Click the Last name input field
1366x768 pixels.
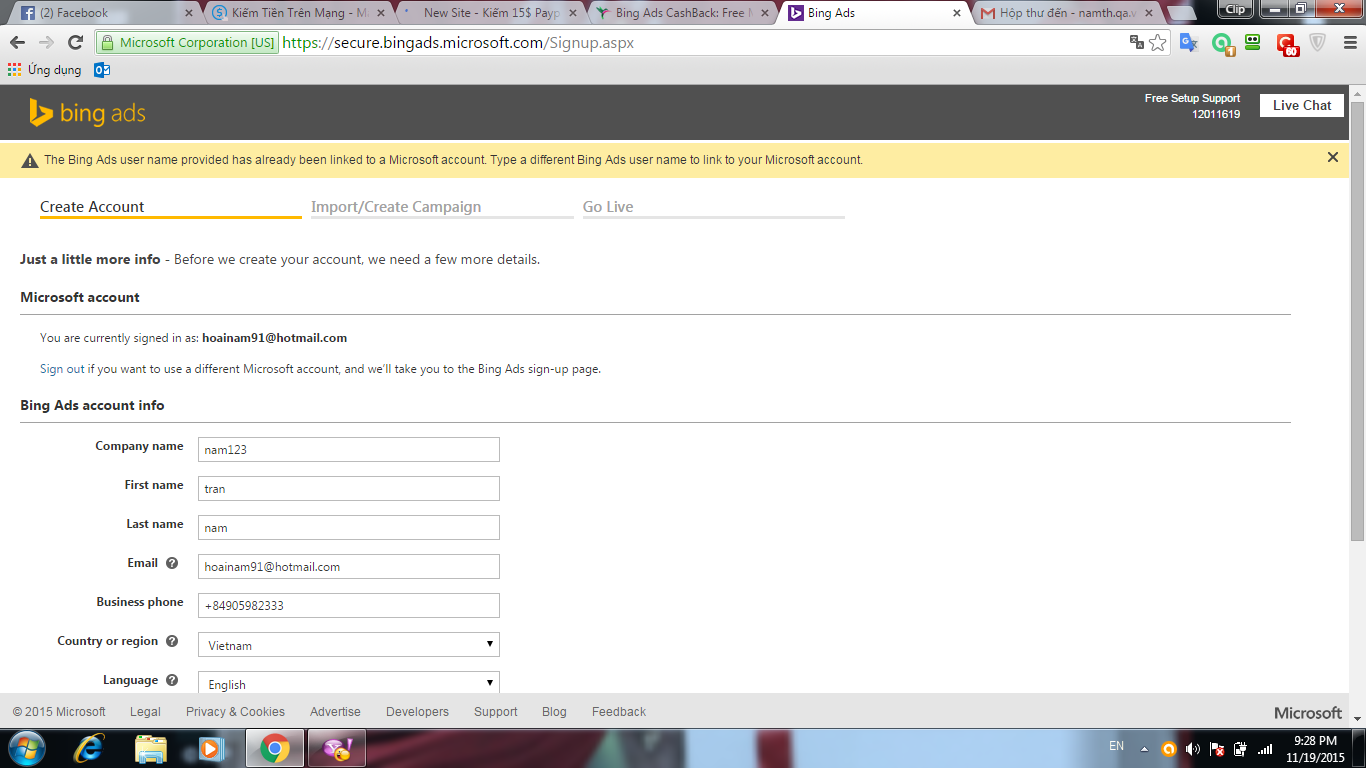(349, 528)
